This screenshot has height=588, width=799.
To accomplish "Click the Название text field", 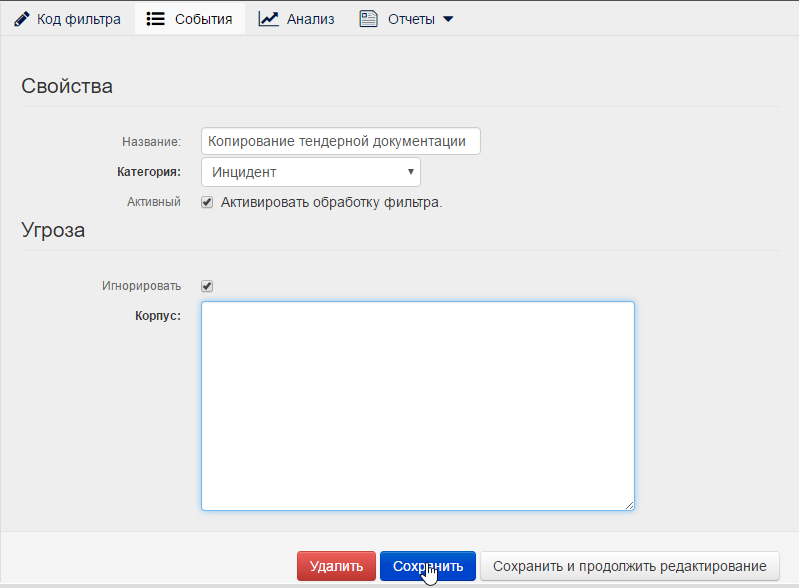I will [x=340, y=141].
